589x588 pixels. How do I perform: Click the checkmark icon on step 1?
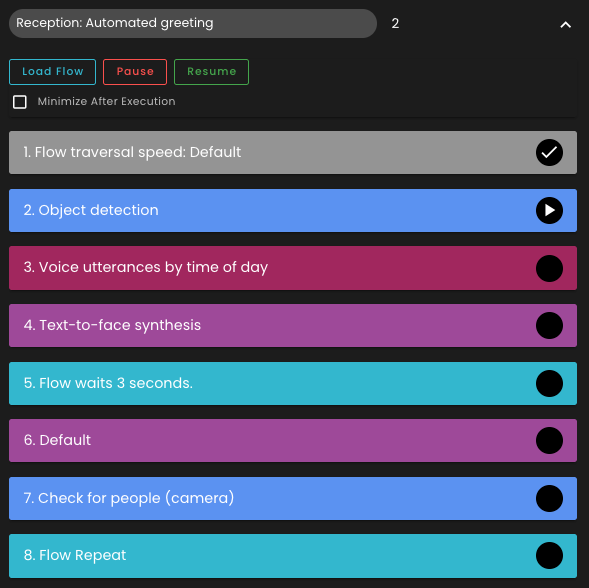[549, 153]
